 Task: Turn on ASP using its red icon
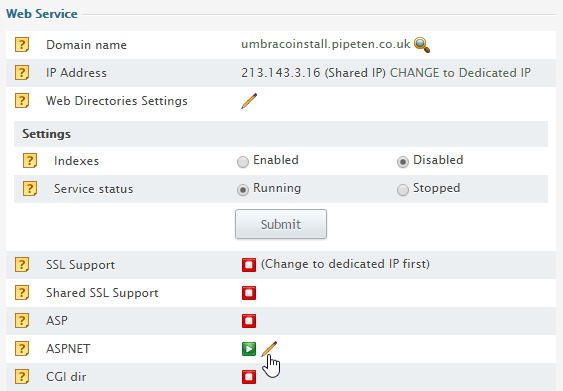249,321
